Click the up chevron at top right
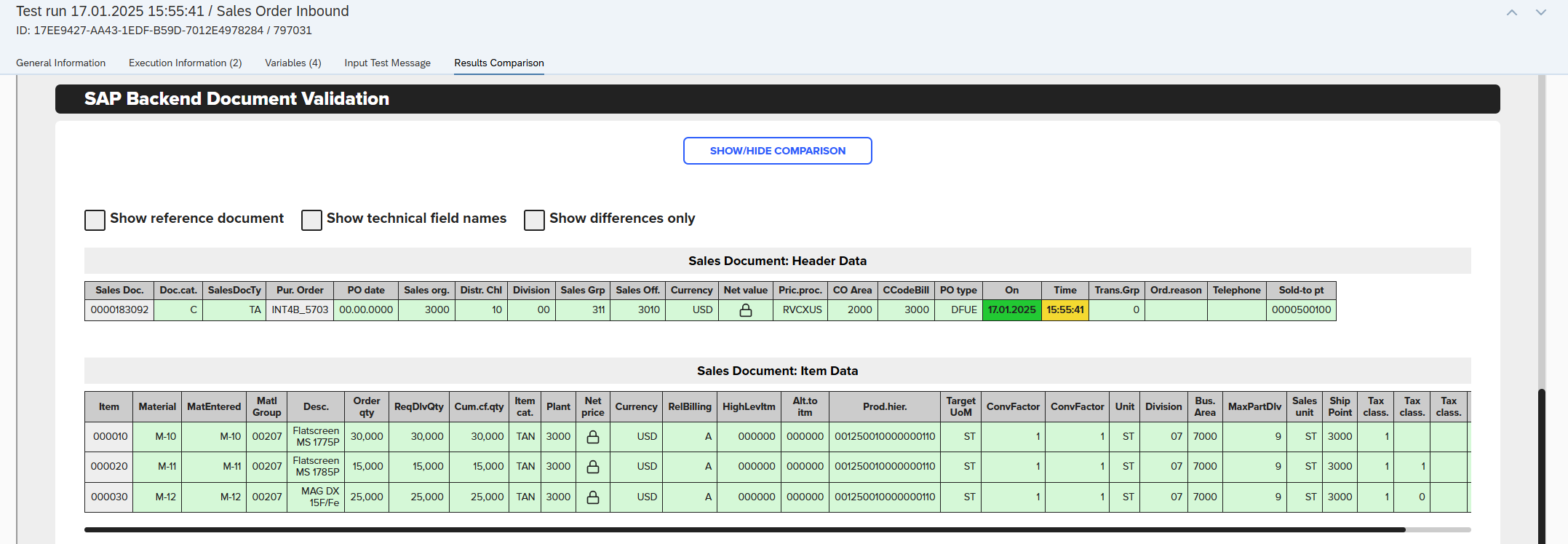Image resolution: width=1568 pixels, height=544 pixels. (x=1511, y=12)
